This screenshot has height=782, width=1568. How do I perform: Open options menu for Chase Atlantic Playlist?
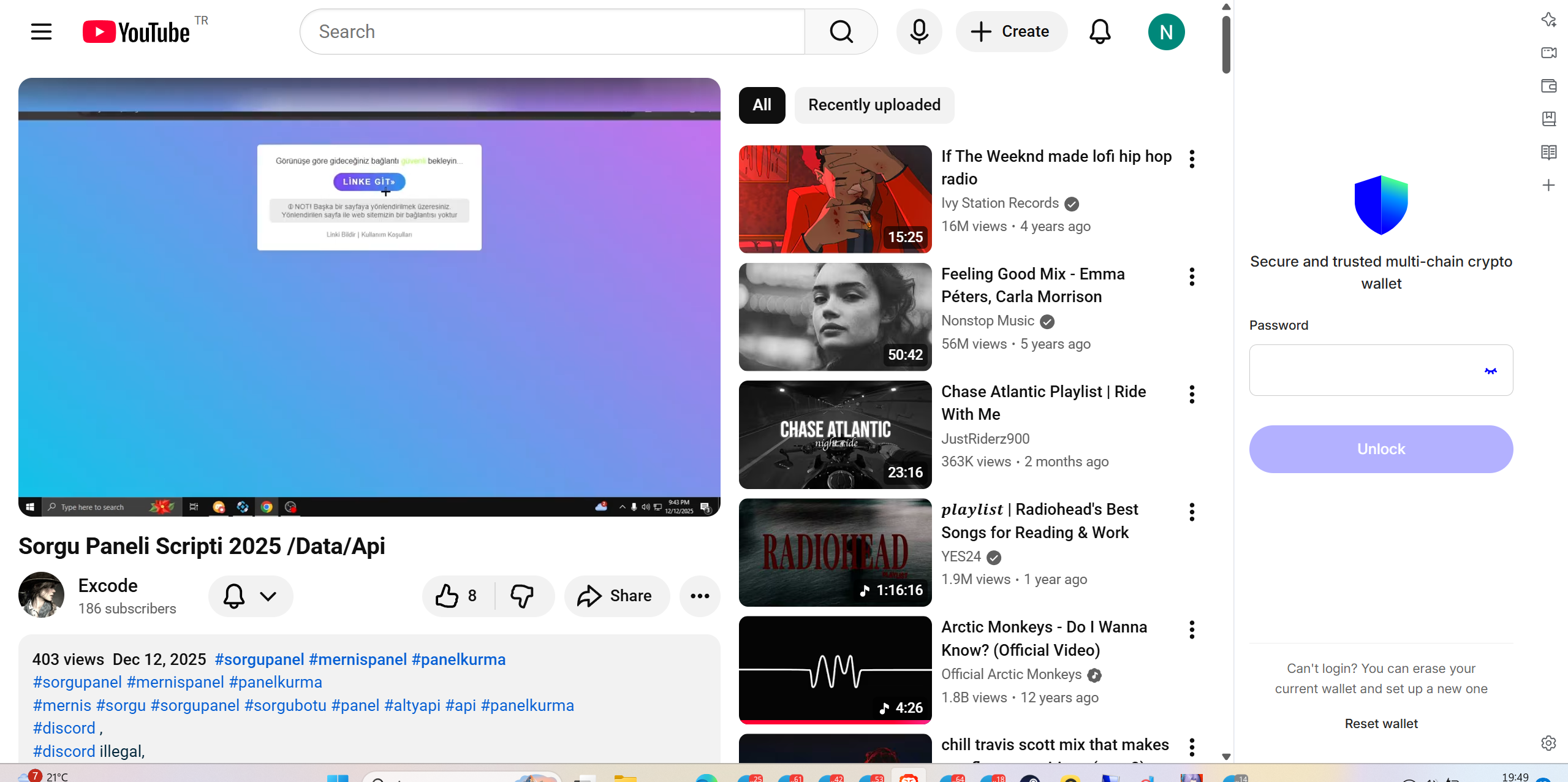tap(1192, 395)
